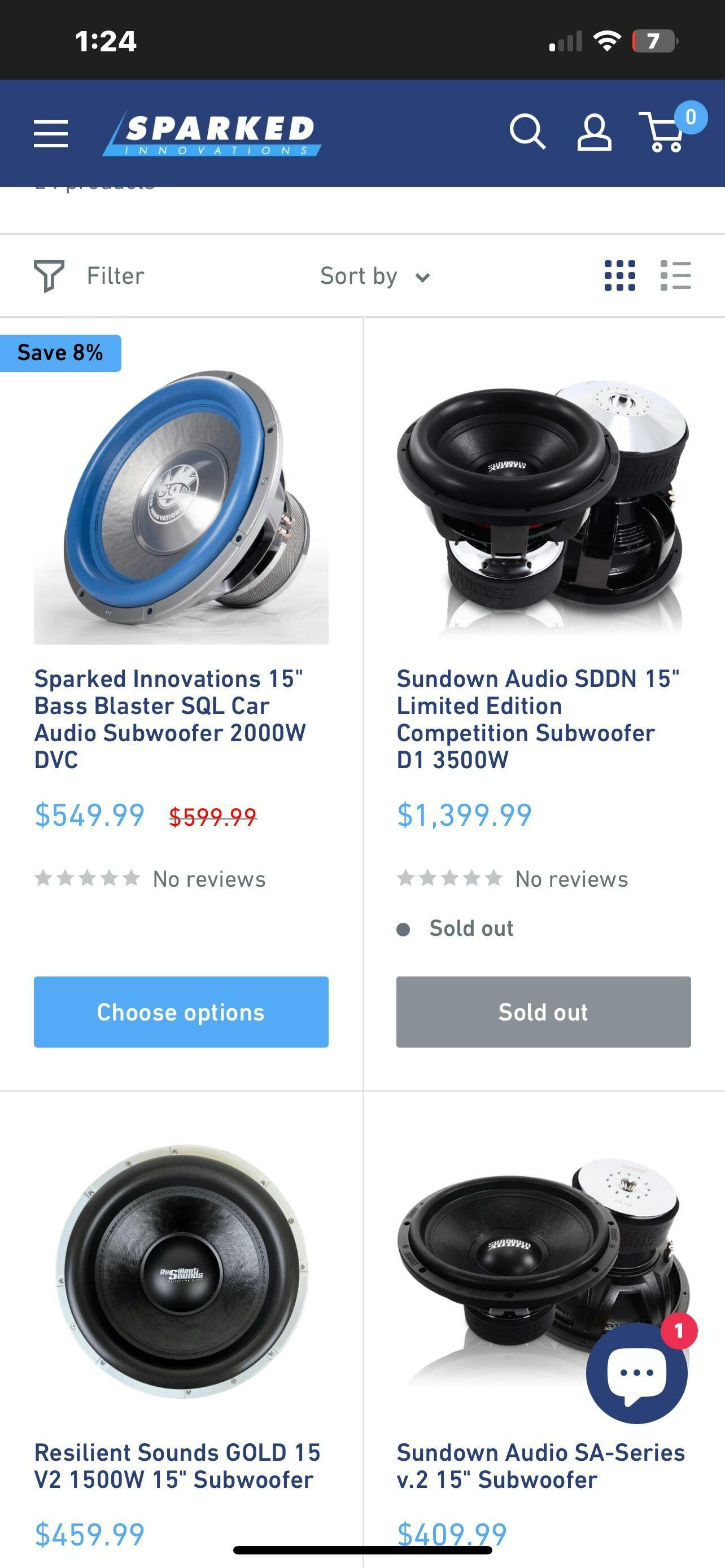The height and width of the screenshot is (1568, 725).
Task: Open Sparked Innovations 15" Bass Blaster title link
Action: point(169,719)
